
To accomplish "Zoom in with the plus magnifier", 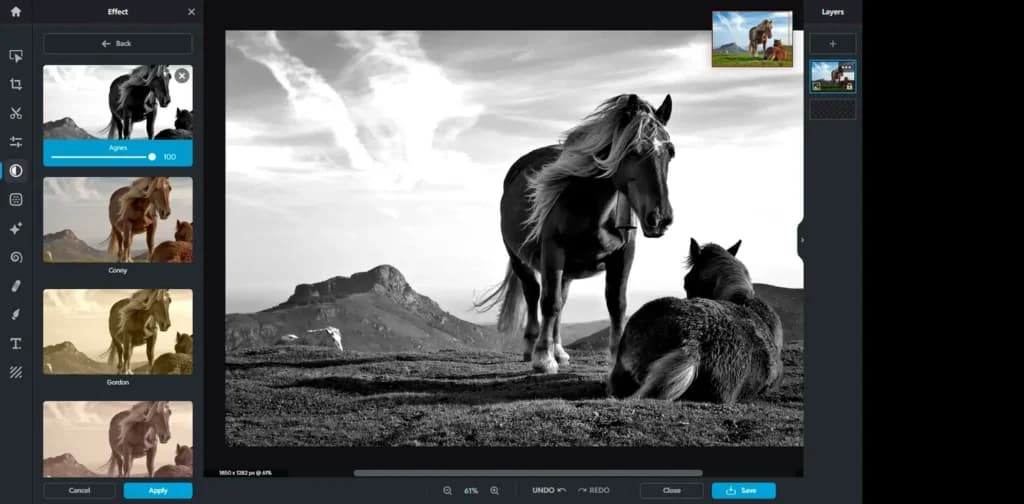I will click(x=494, y=490).
